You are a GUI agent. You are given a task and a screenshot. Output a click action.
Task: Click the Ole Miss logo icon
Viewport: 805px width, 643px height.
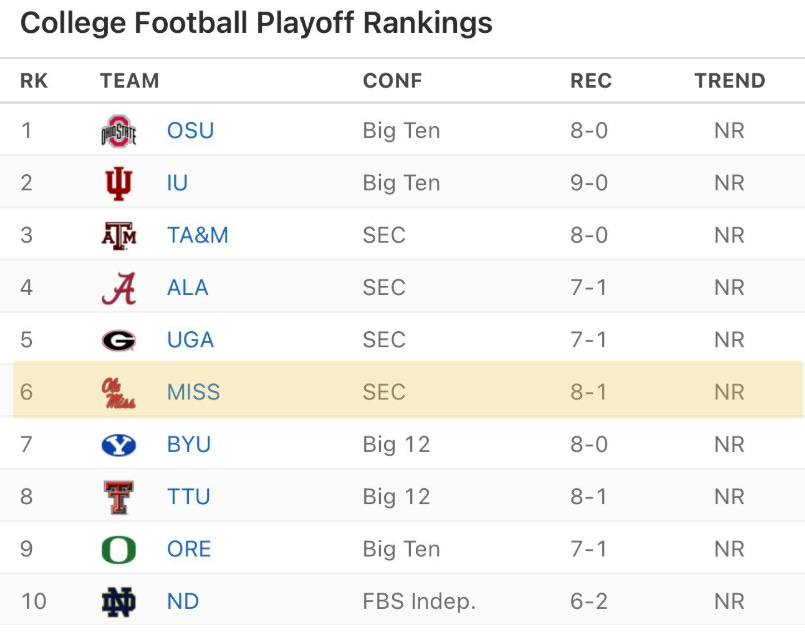pos(119,392)
